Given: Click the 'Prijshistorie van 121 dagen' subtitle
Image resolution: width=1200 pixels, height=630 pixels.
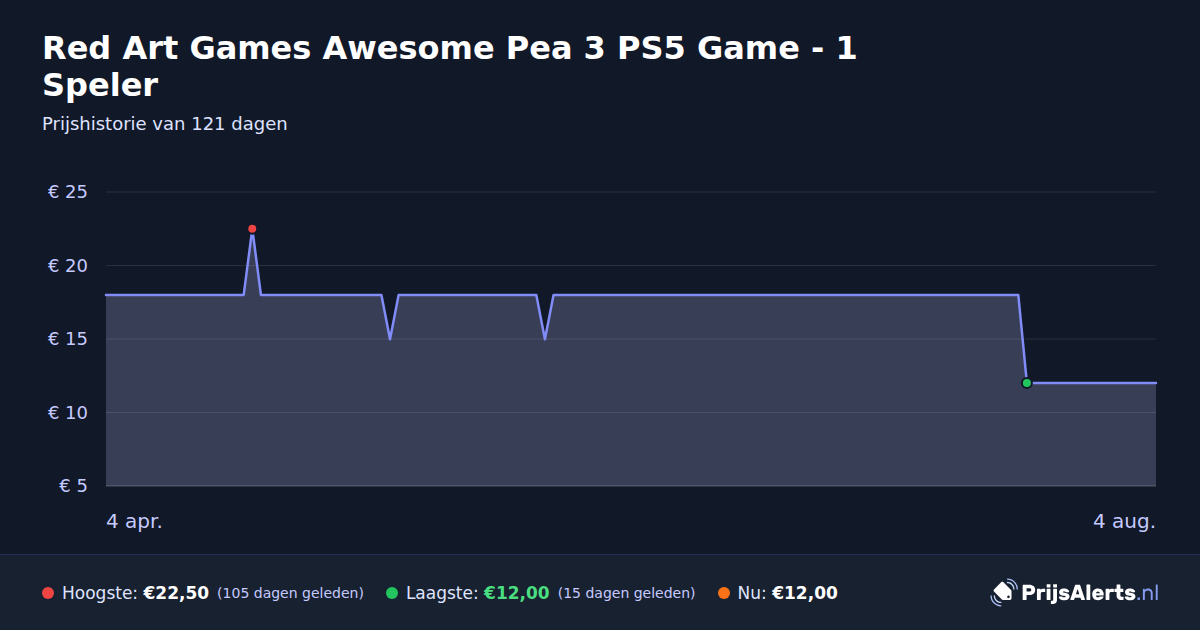Looking at the screenshot, I should (x=165, y=124).
